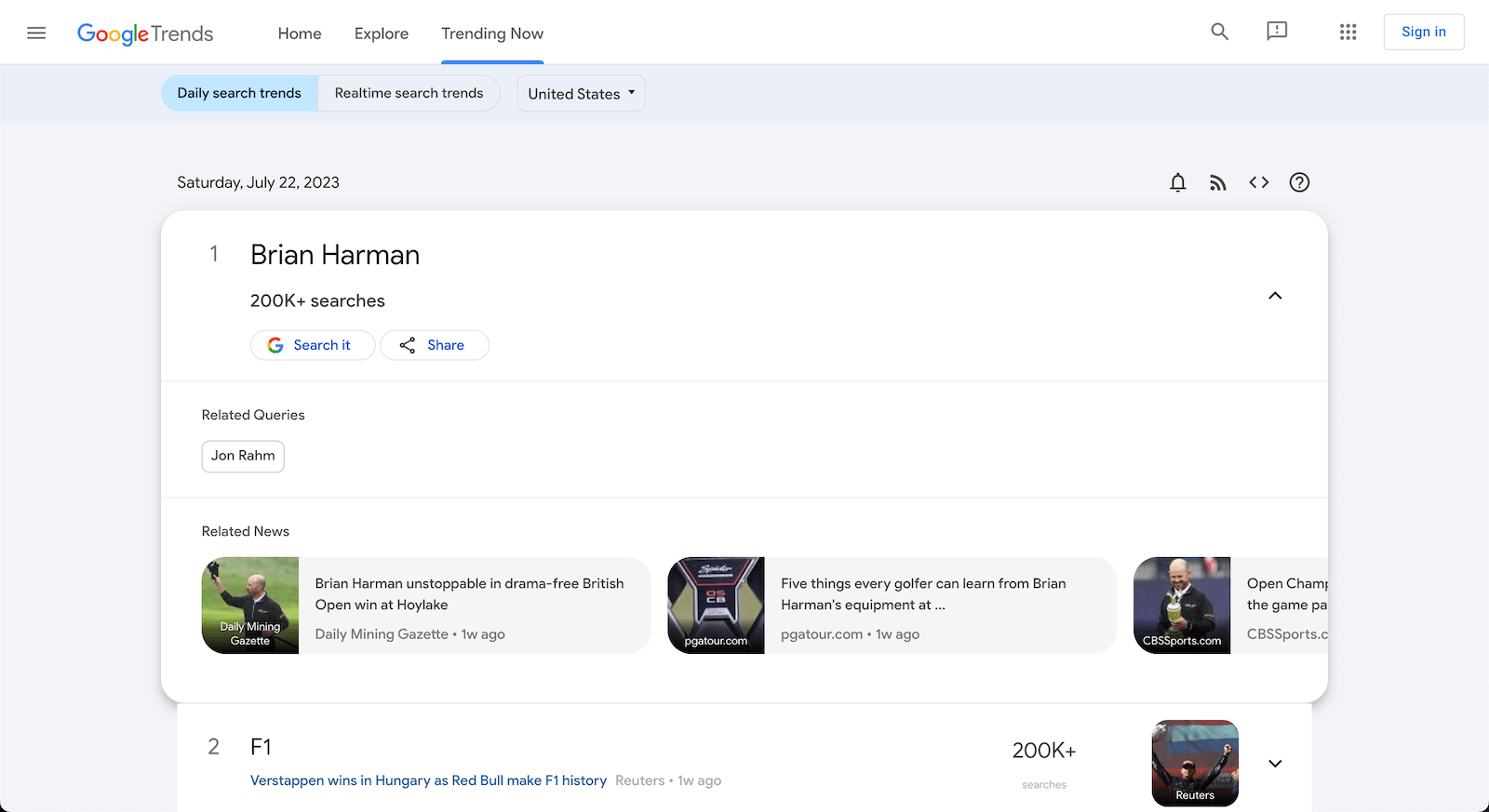This screenshot has width=1489, height=812.
Task: Click the CBSSports.com trophy thumbnail
Action: [x=1182, y=606]
